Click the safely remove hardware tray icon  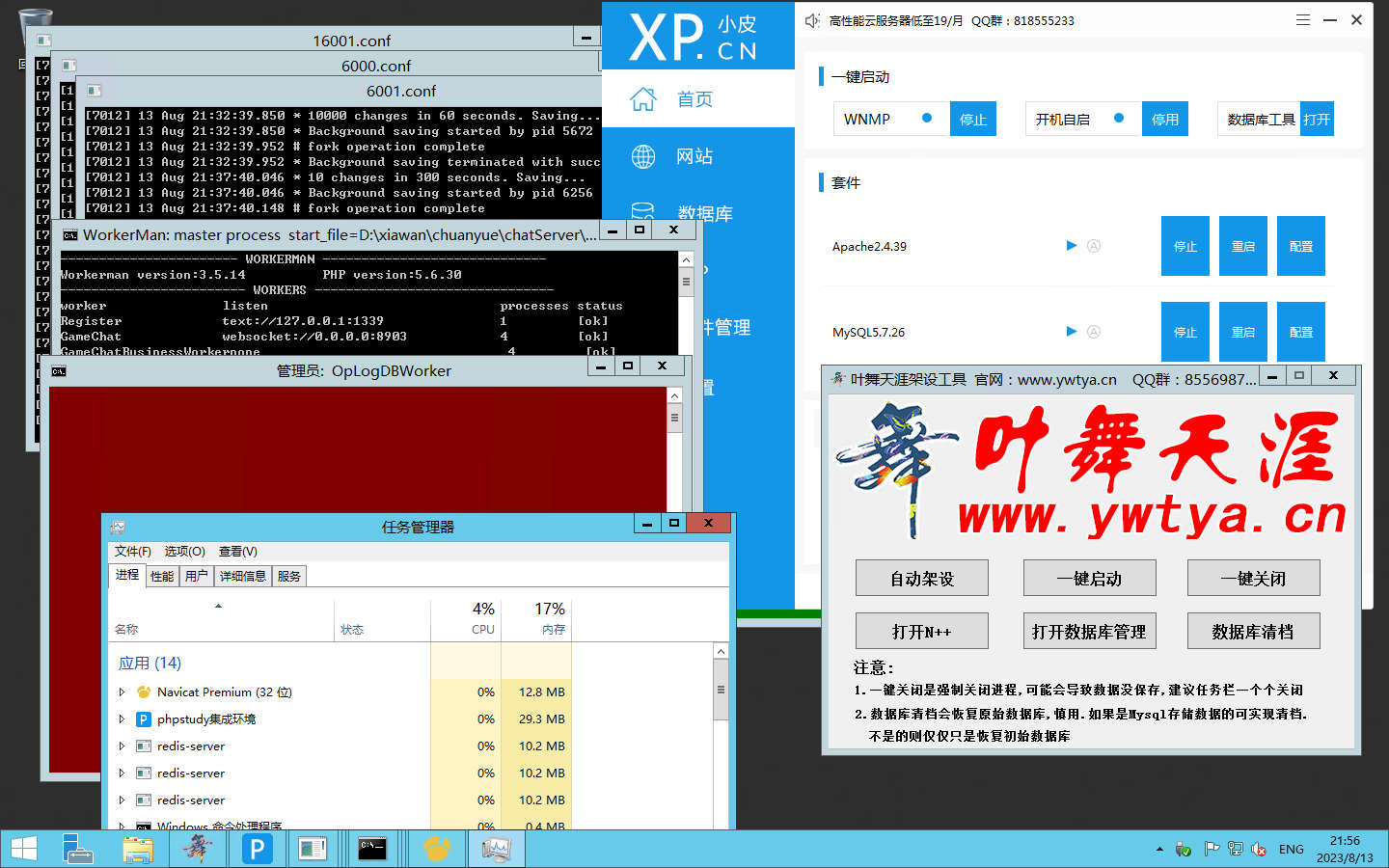[x=1184, y=850]
